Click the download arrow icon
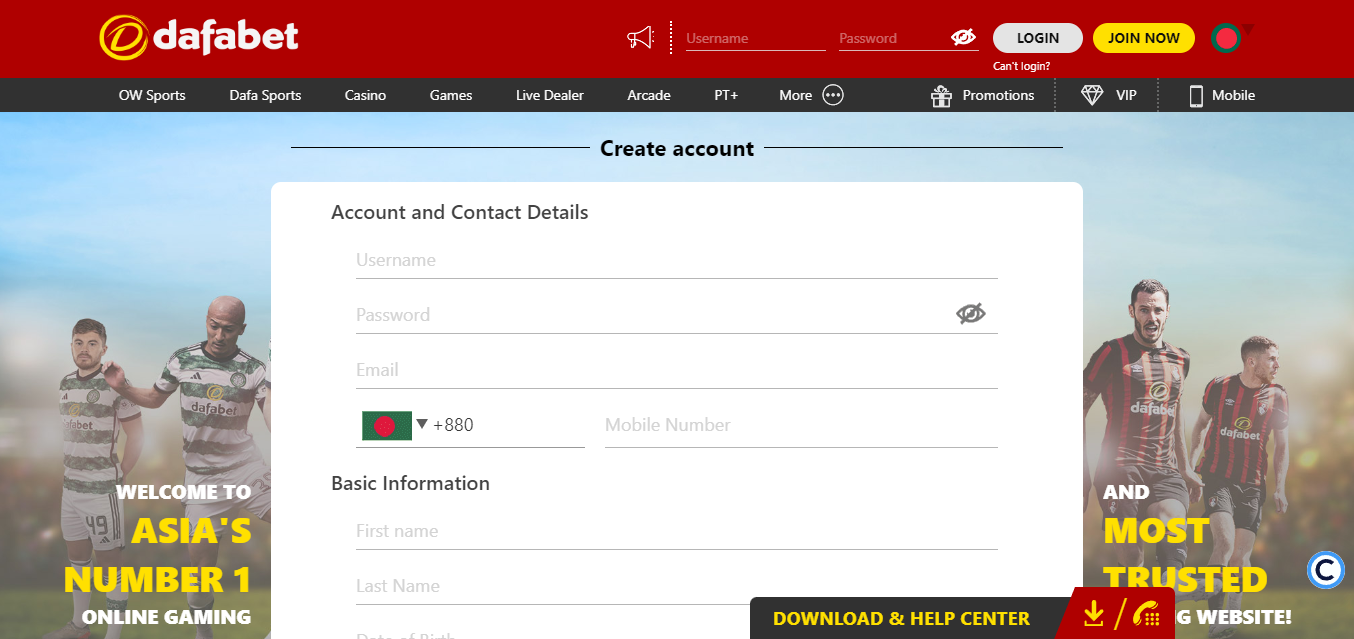Image resolution: width=1354 pixels, height=639 pixels. coord(1094,613)
